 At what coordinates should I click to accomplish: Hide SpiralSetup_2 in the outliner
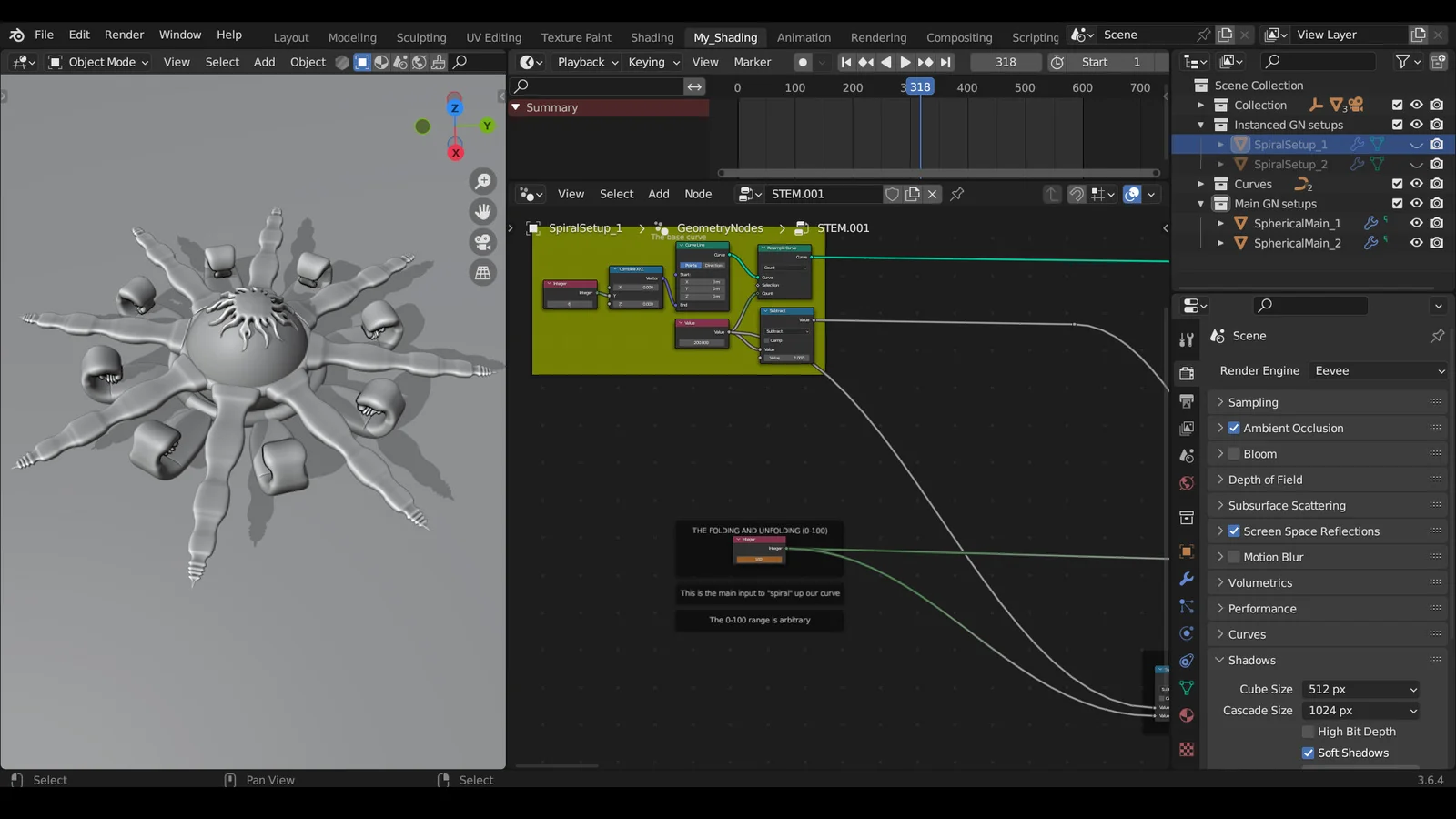(x=1416, y=164)
